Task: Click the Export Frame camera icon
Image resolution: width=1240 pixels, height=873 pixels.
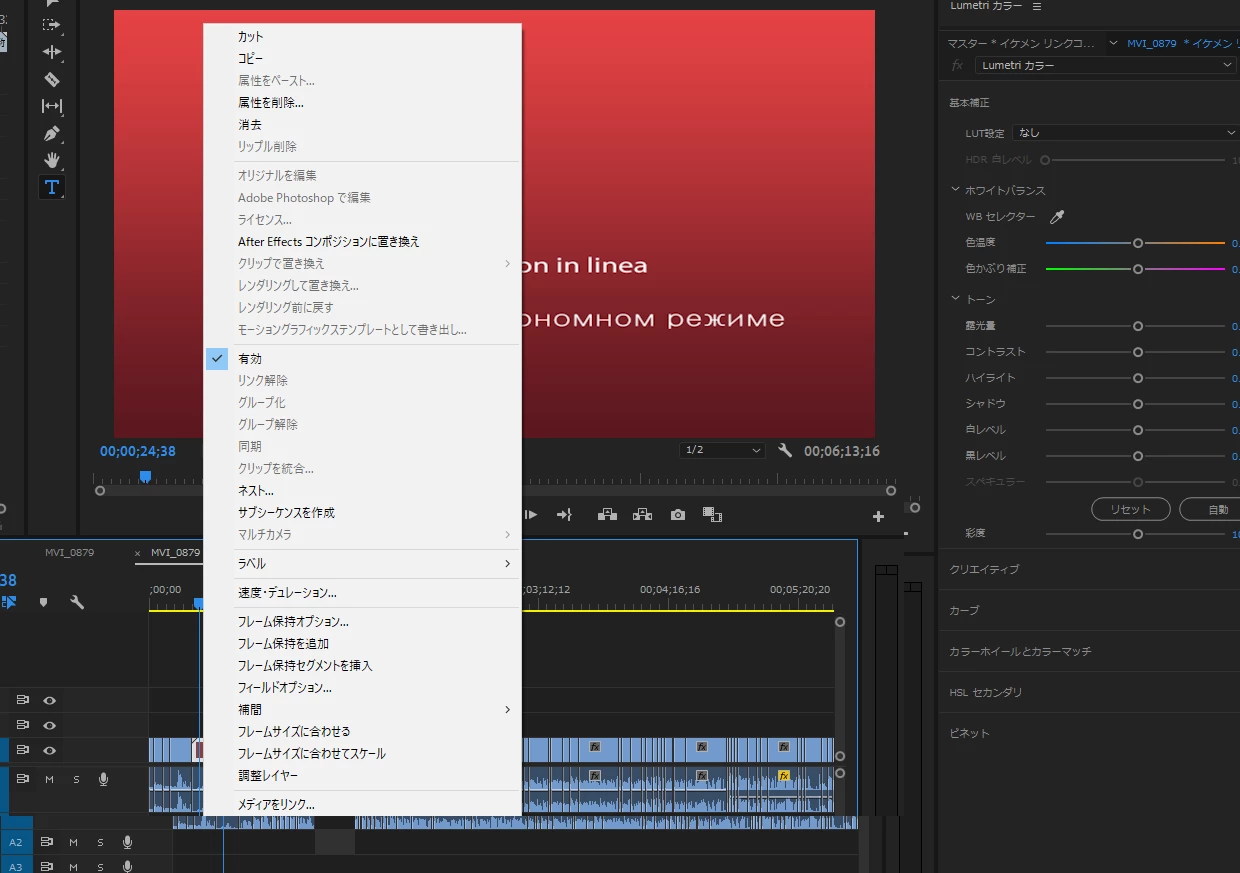Action: (678, 514)
